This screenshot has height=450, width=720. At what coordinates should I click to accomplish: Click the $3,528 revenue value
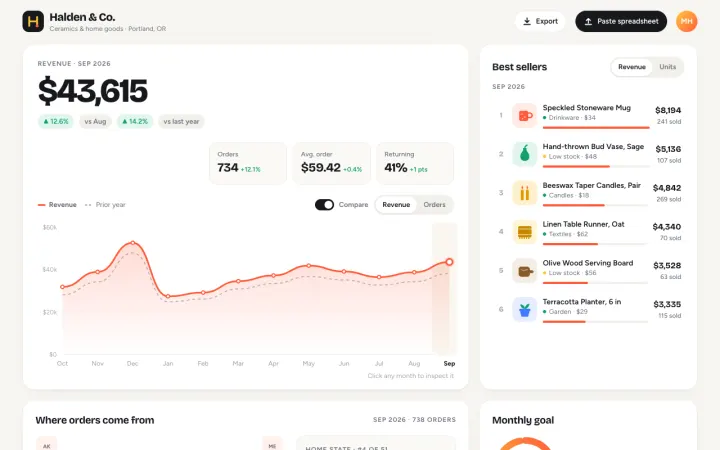click(x=667, y=265)
